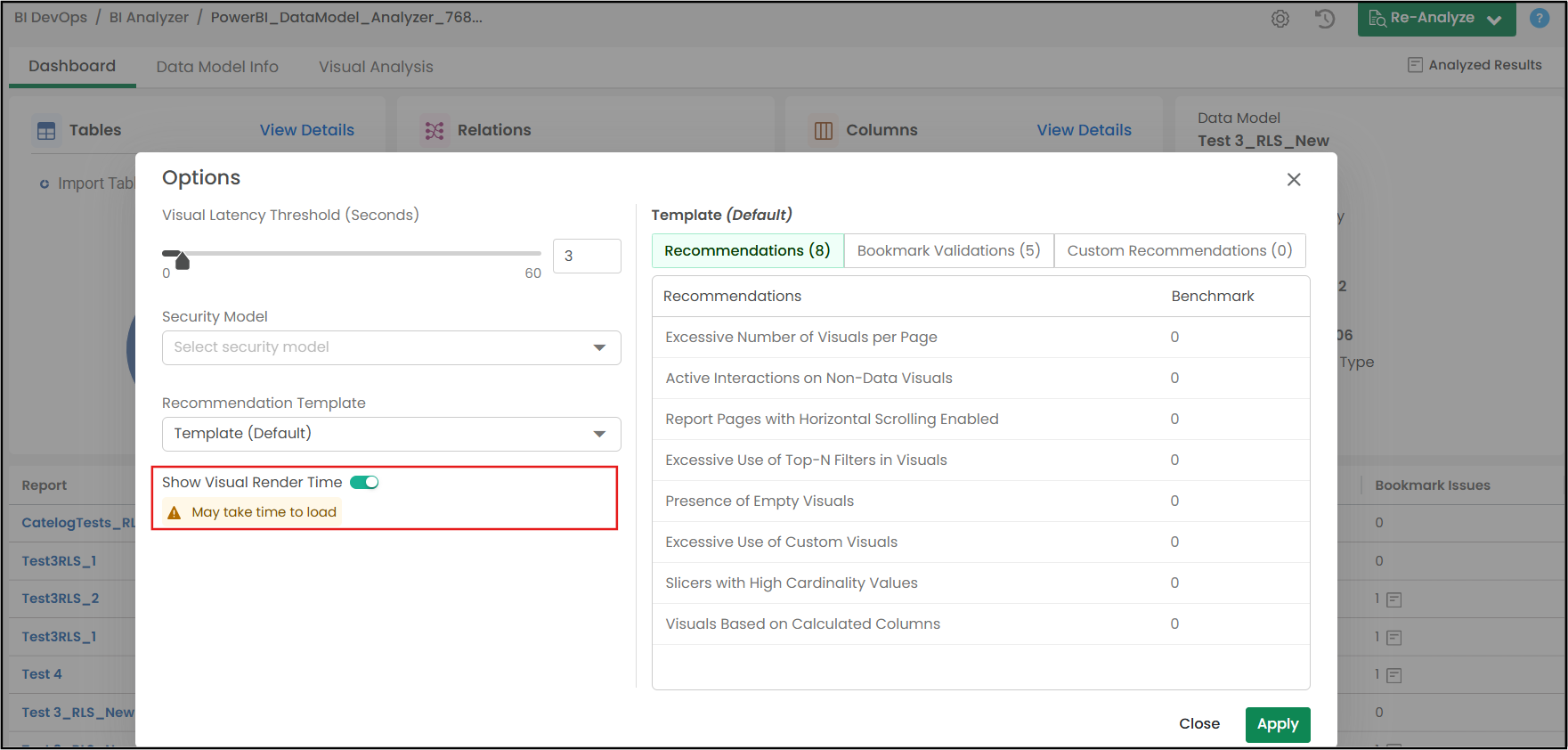The width and height of the screenshot is (1568, 750).
Task: Click the Re-Analyze button
Action: [1436, 19]
